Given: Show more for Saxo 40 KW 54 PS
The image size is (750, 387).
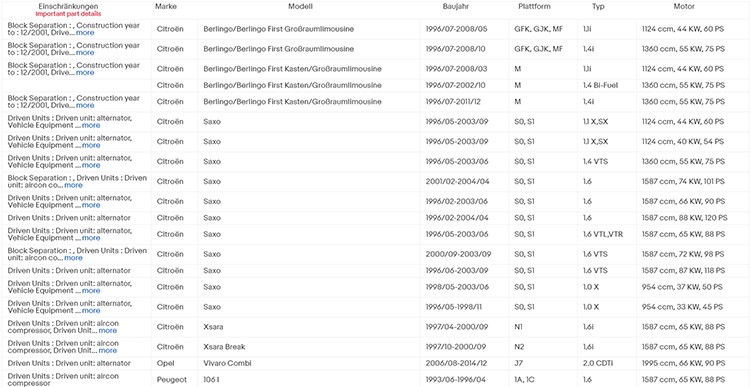Looking at the screenshot, I should (x=91, y=145).
